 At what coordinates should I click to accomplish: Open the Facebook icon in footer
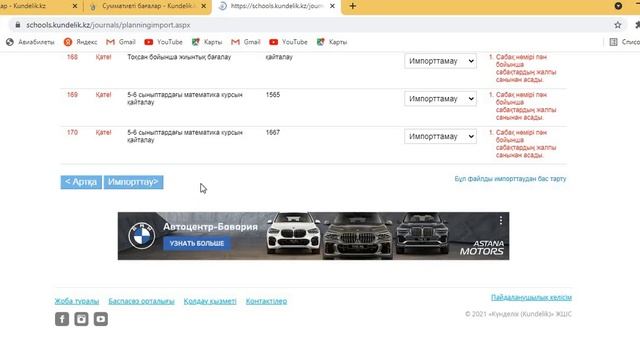pos(62,319)
